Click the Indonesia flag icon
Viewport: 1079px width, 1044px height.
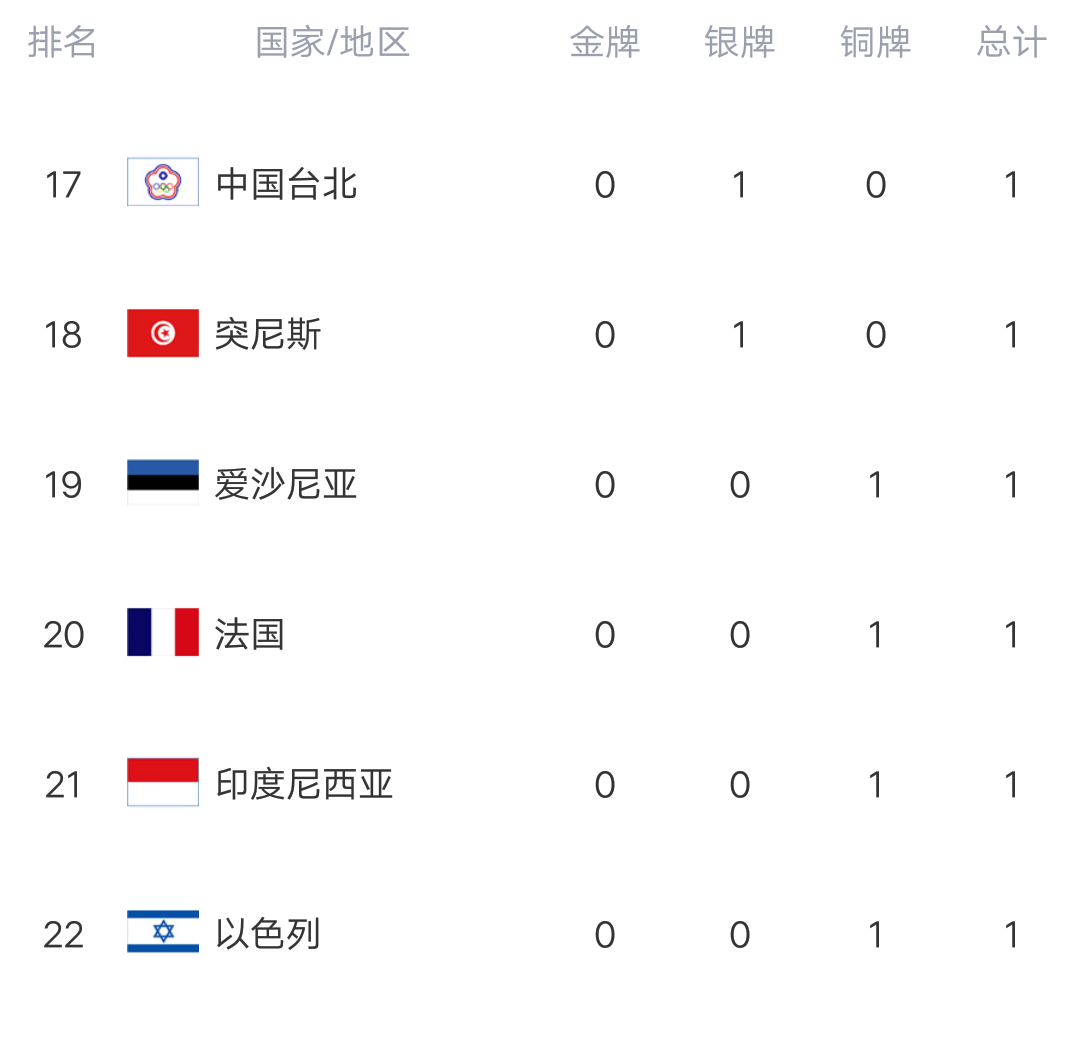point(163,782)
